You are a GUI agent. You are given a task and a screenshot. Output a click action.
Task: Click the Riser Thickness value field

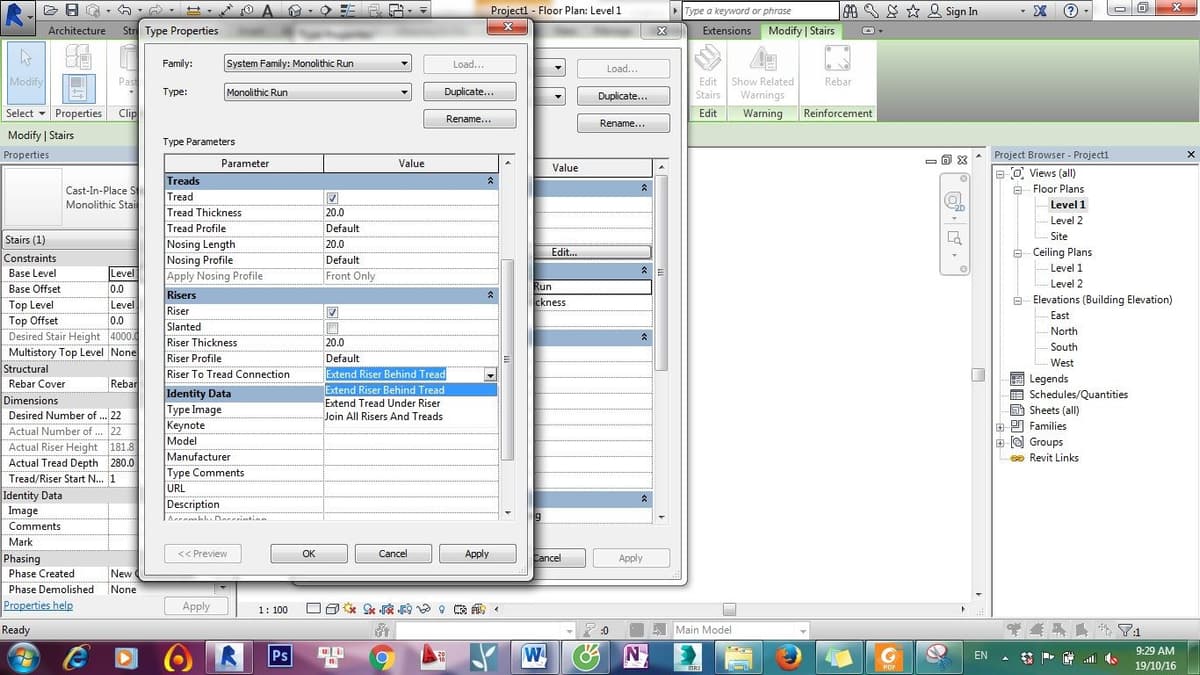[411, 343]
